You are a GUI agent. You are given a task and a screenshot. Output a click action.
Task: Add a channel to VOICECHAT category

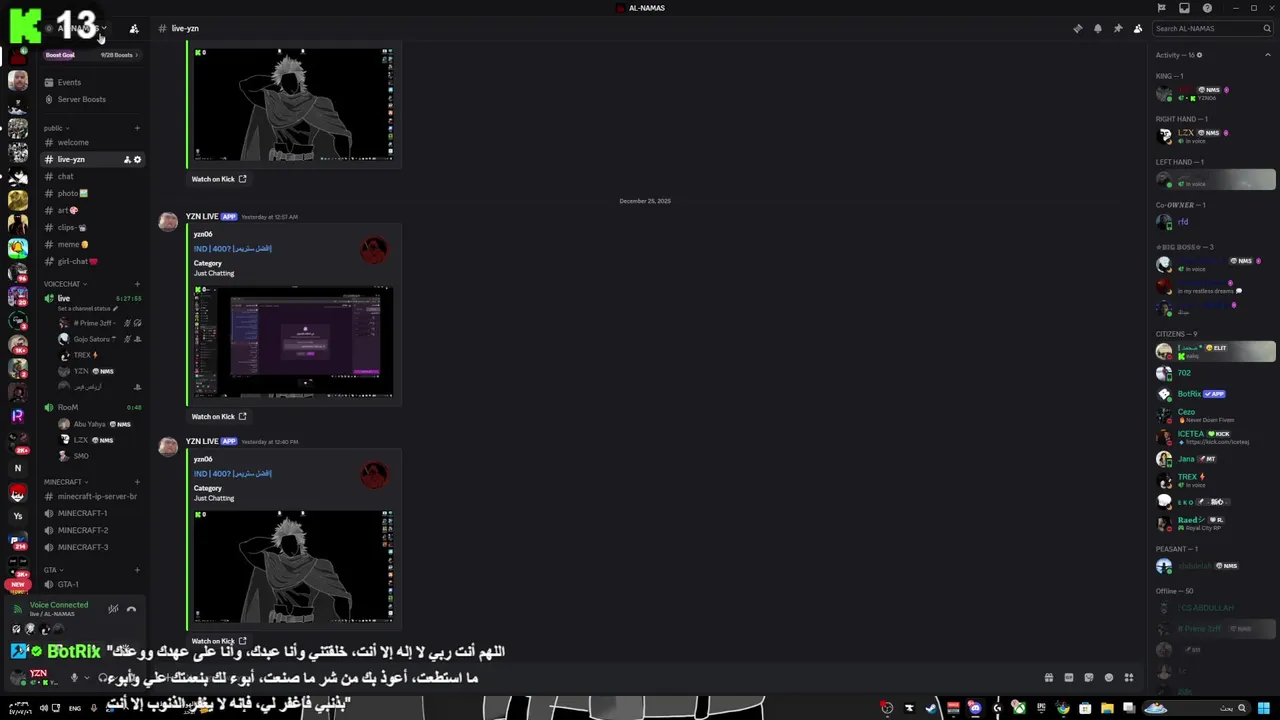137,284
